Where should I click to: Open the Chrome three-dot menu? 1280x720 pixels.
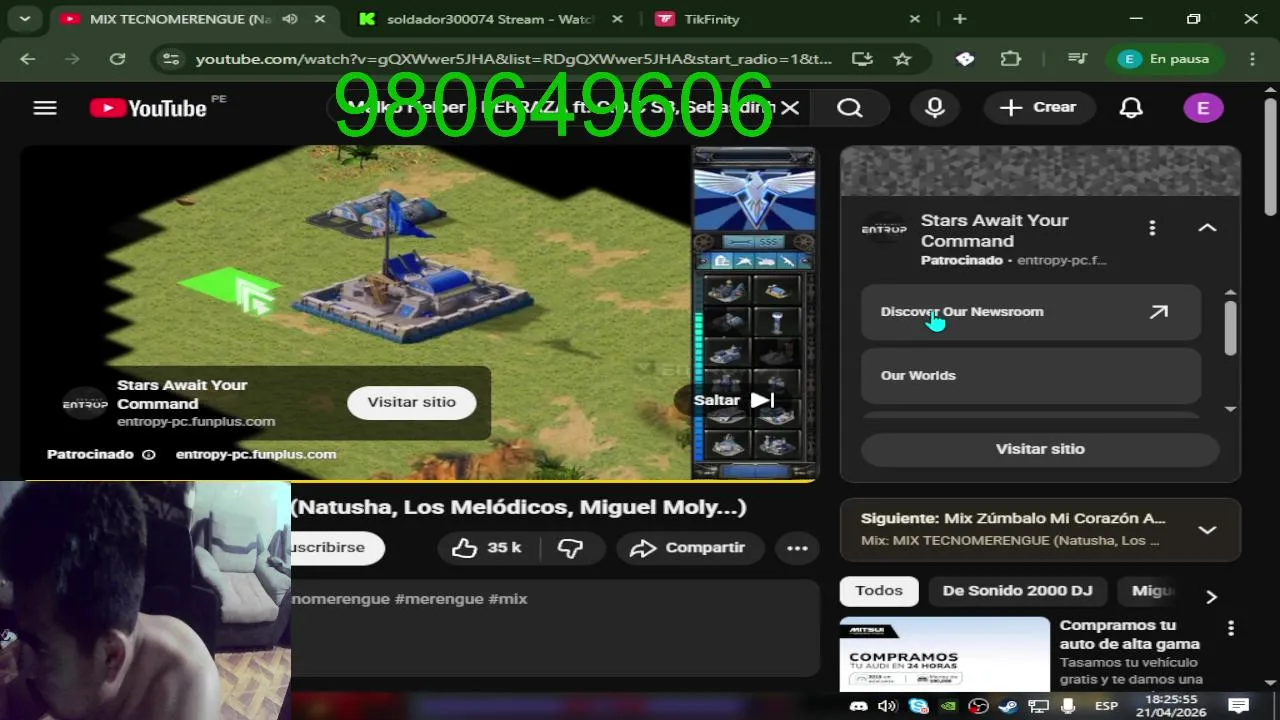pos(1253,59)
